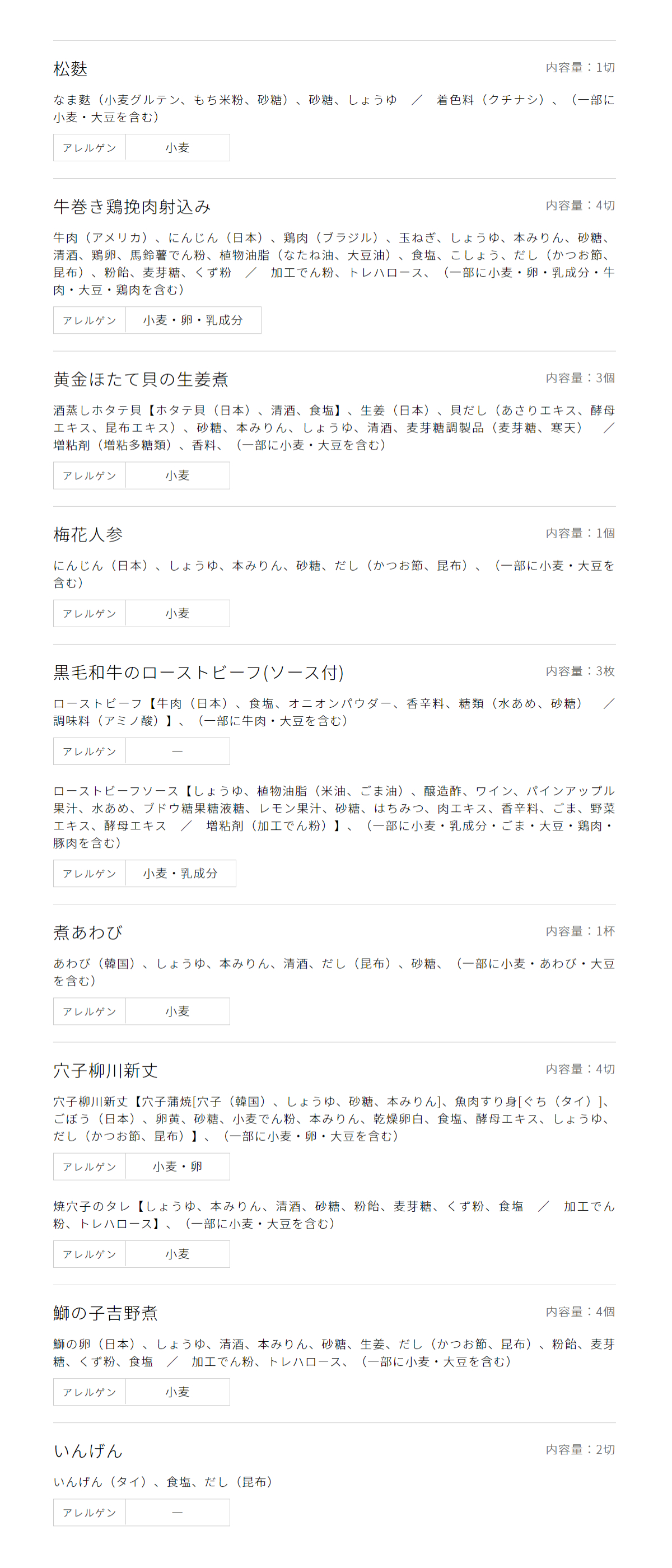Click the 小麦・卵 allergen cell
The image size is (672, 1568).
(x=177, y=1167)
